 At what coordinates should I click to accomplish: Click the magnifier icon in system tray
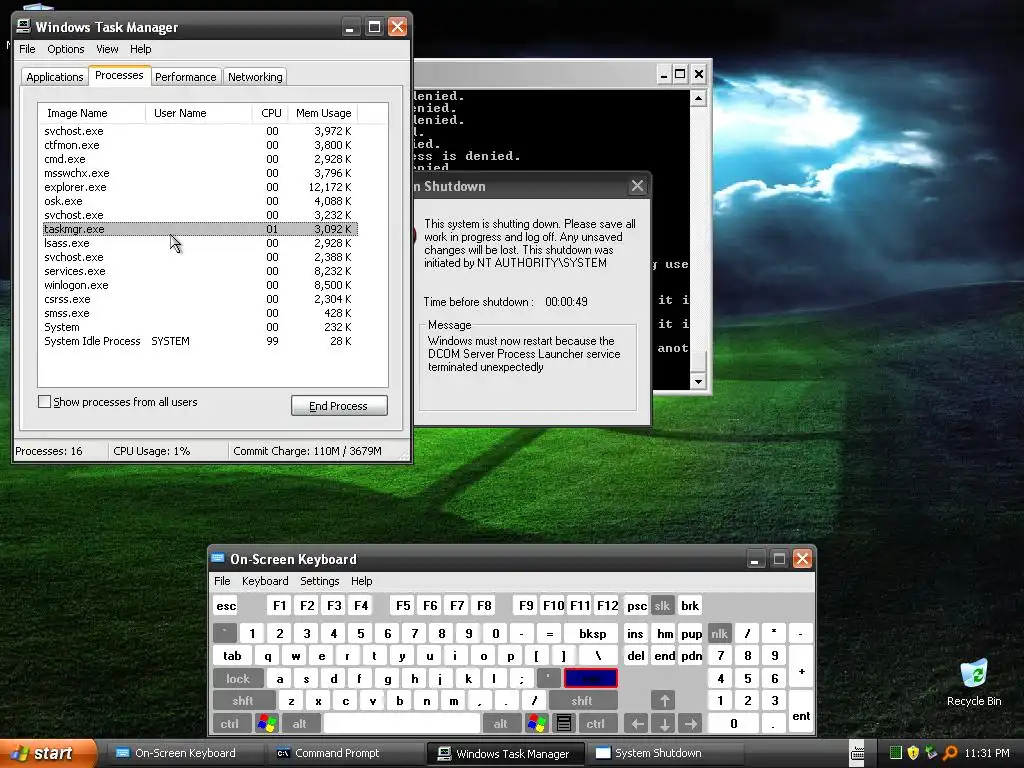(x=950, y=753)
